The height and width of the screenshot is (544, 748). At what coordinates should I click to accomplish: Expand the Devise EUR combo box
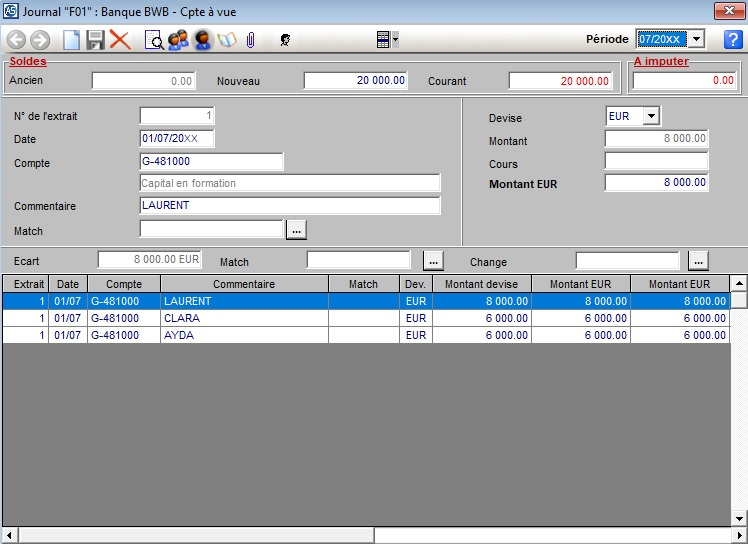(x=652, y=116)
